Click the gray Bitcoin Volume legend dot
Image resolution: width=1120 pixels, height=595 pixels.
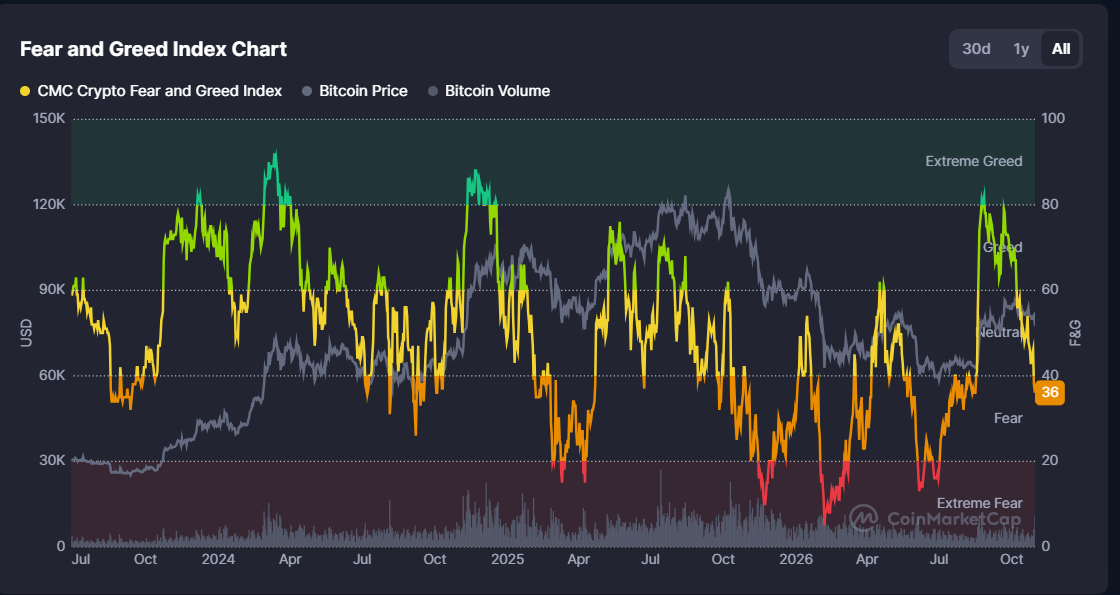coord(433,91)
